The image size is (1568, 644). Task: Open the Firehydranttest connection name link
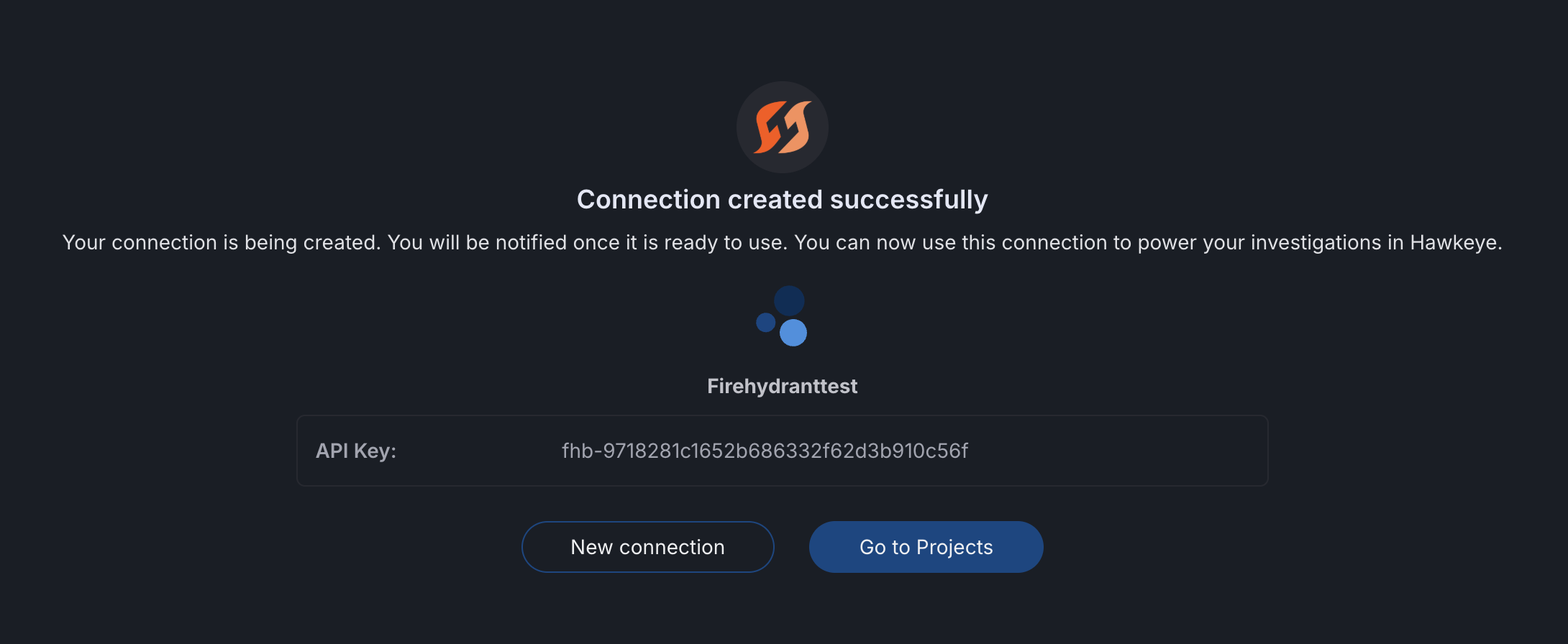pos(782,386)
